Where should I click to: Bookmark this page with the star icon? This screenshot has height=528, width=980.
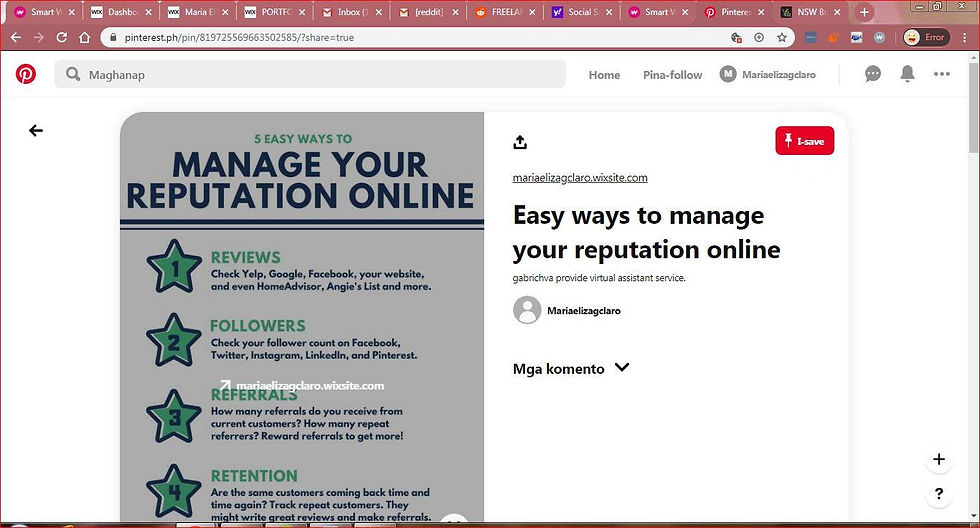pyautogui.click(x=782, y=37)
